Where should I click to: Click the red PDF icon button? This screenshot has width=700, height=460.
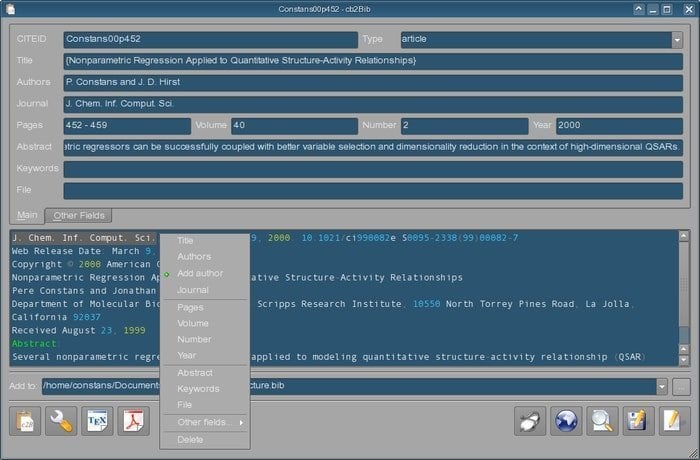pos(133,421)
